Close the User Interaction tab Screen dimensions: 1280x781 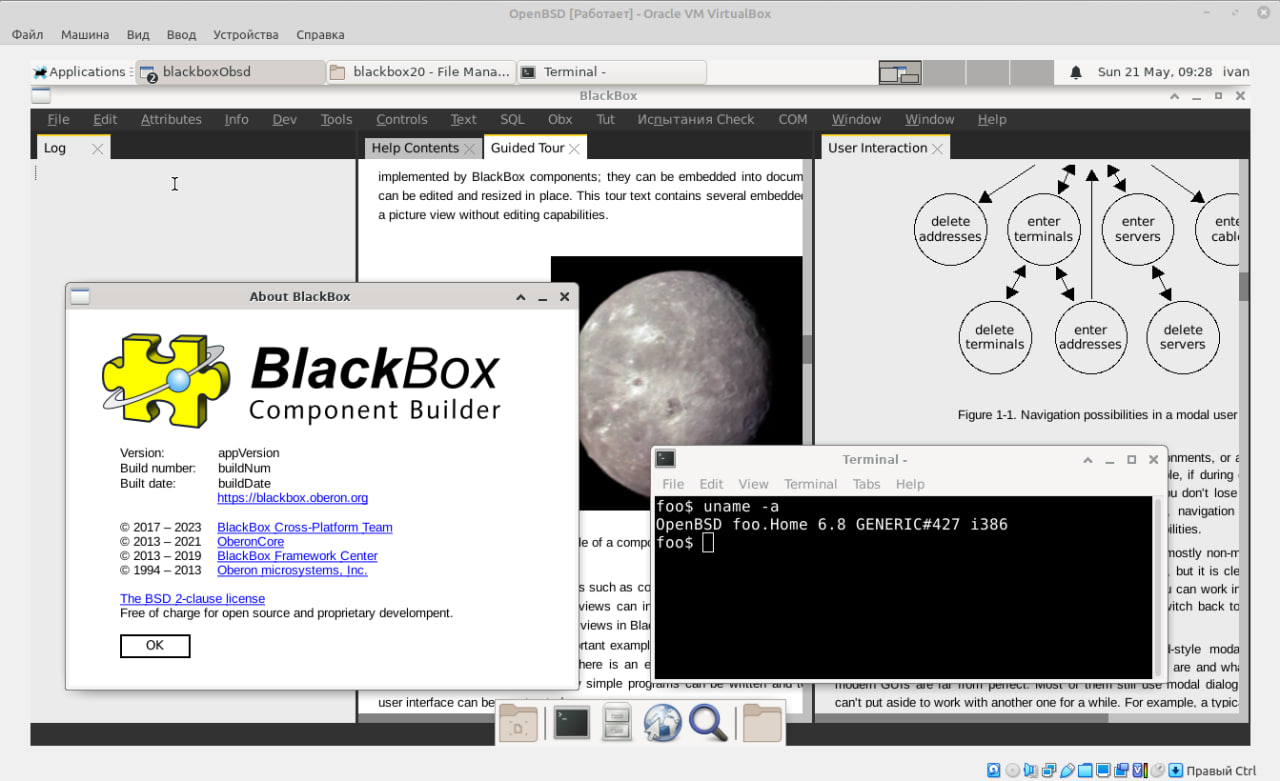tap(938, 148)
